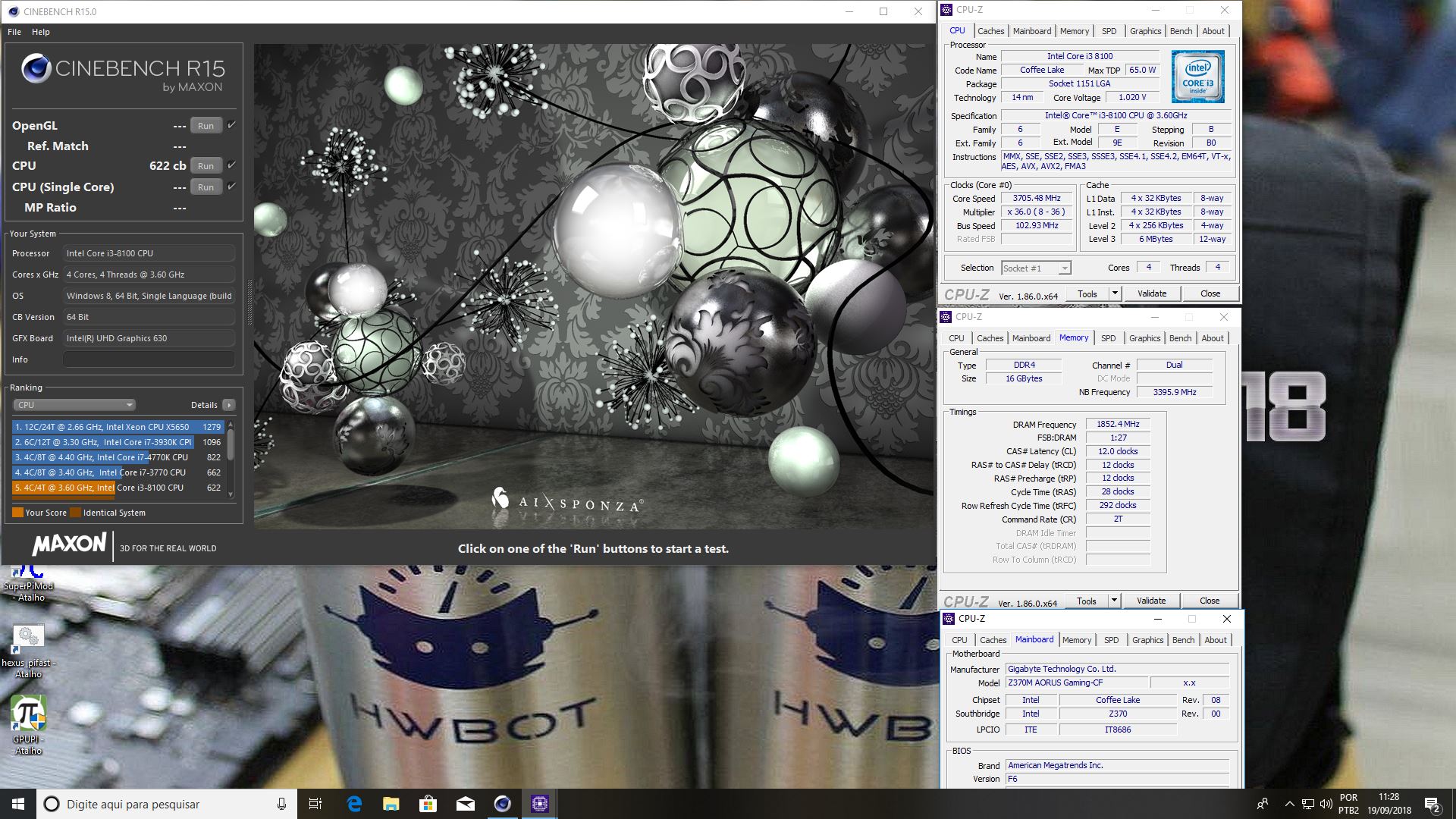Click the POR PTB2 language indicator
This screenshot has height=819, width=1456.
point(1349,804)
